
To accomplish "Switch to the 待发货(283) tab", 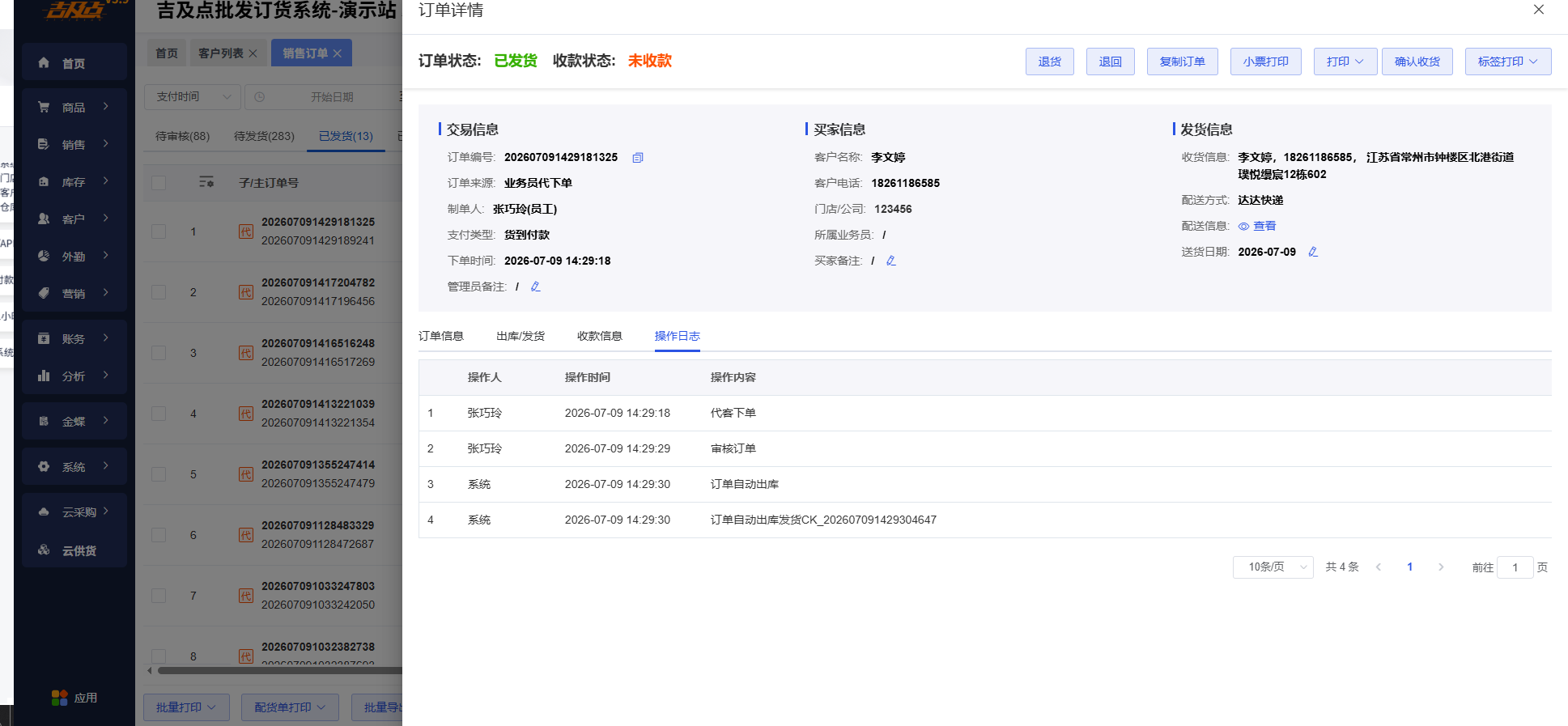I will click(x=265, y=136).
